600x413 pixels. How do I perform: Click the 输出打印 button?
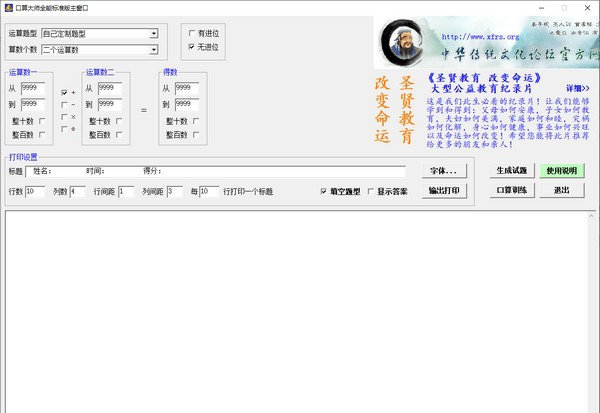444,191
